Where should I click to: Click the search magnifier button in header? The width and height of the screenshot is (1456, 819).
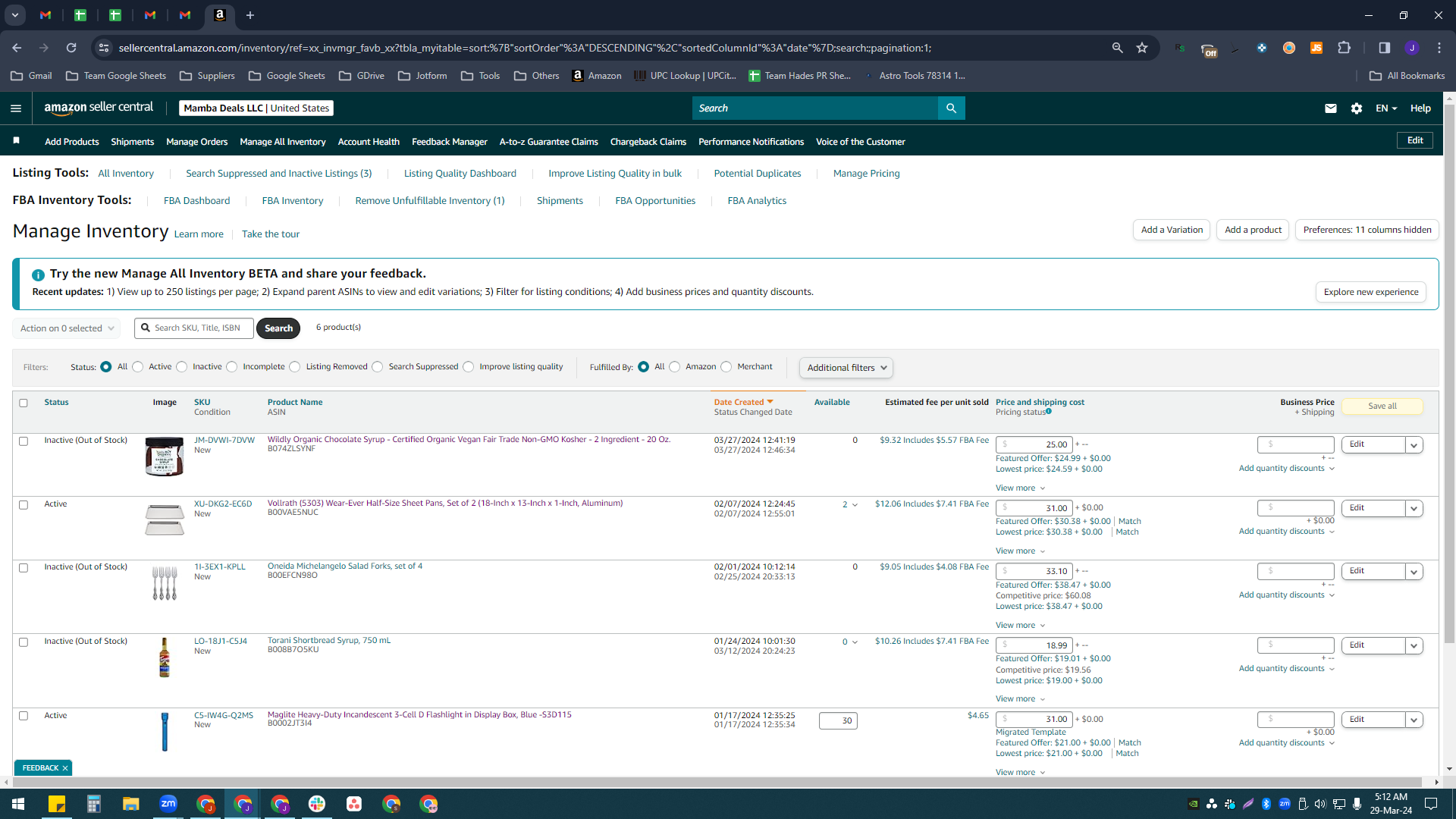[x=951, y=108]
